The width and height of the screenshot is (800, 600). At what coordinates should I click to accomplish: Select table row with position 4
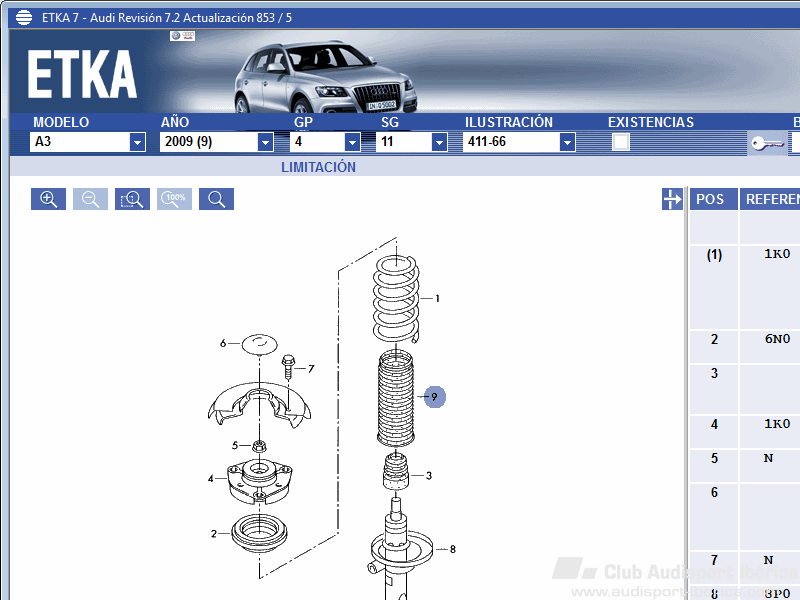(745, 432)
